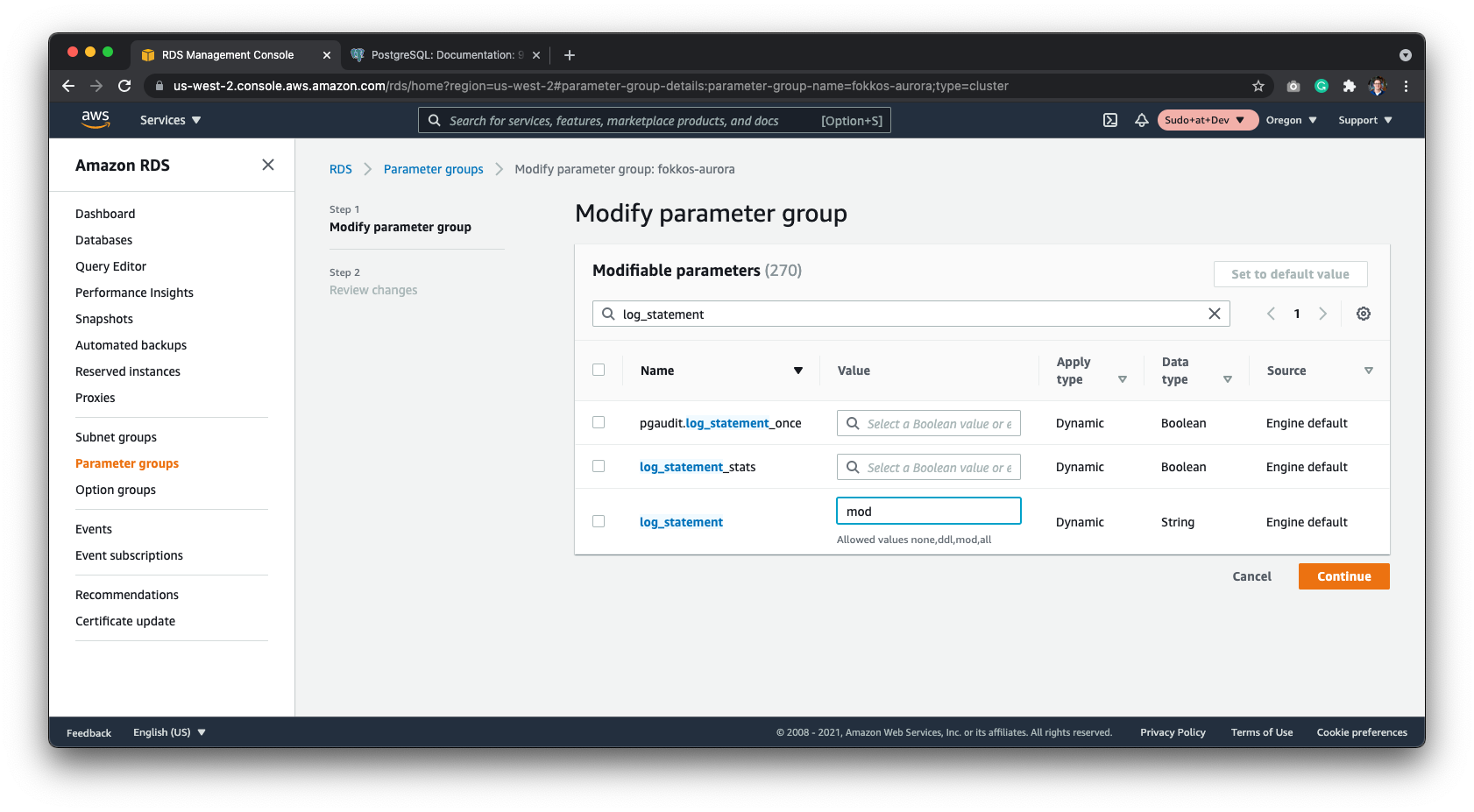1474x812 pixels.
Task: Tick the select-all parameters checkbox
Action: pos(599,370)
